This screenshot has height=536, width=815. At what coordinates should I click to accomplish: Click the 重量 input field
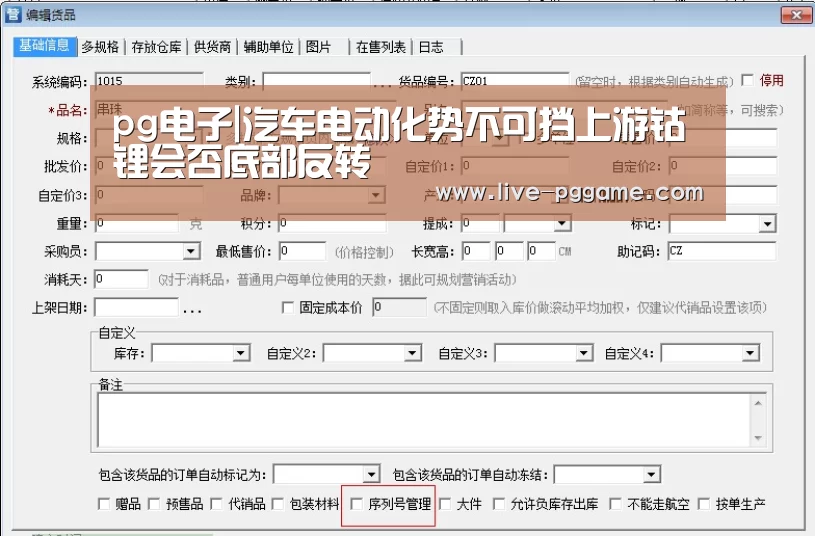tap(137, 224)
